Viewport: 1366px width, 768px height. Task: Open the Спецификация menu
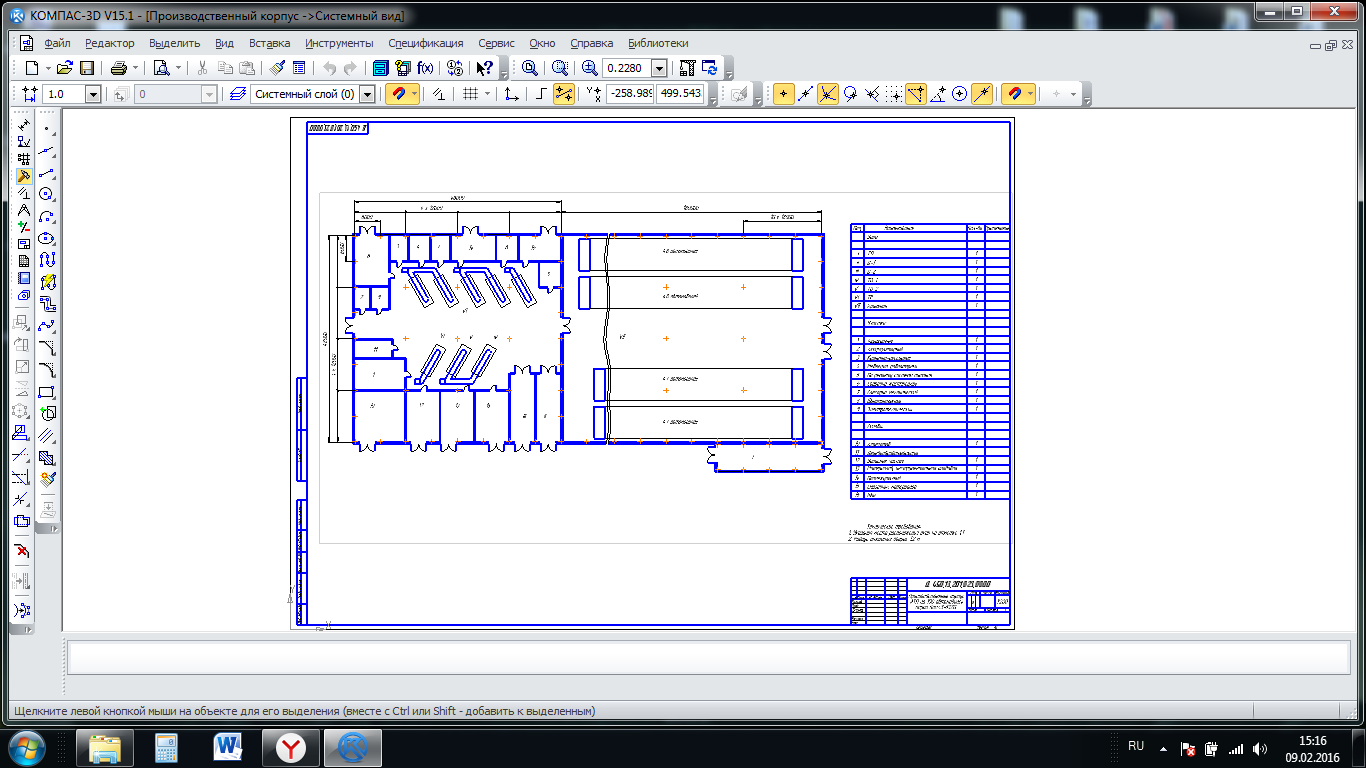tap(425, 43)
